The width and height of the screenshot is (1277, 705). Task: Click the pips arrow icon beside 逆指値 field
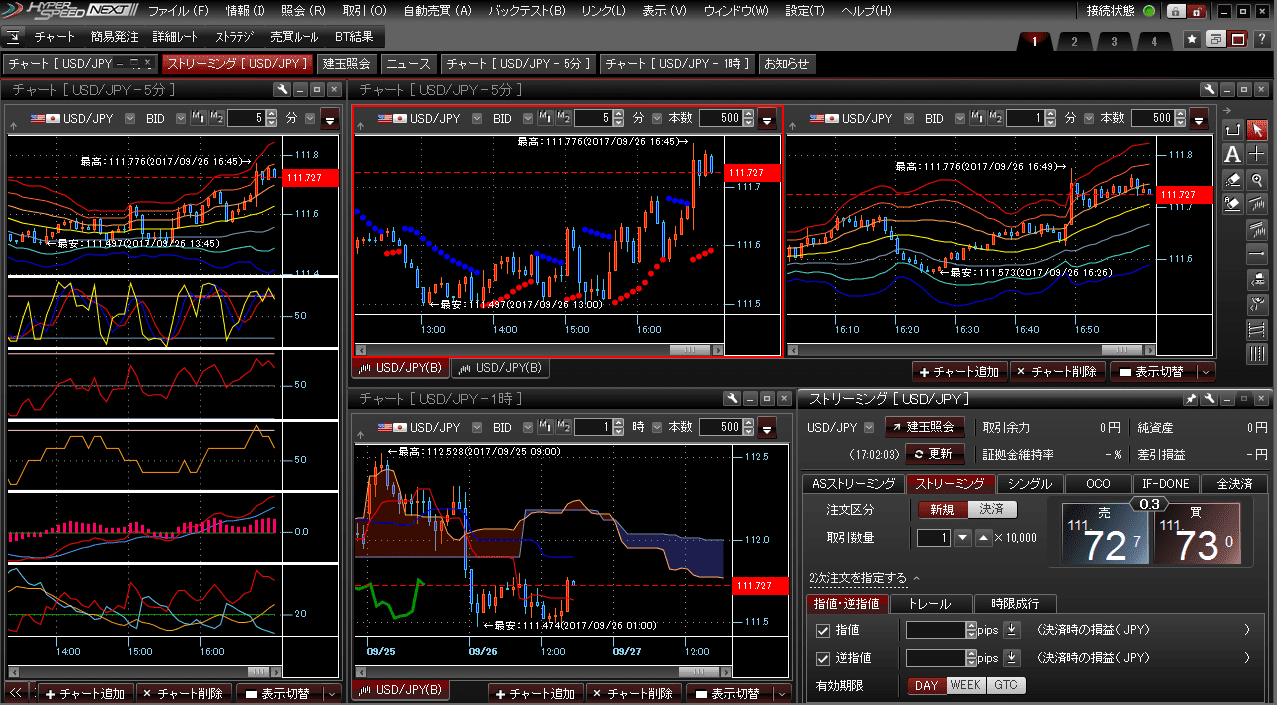click(x=1011, y=658)
